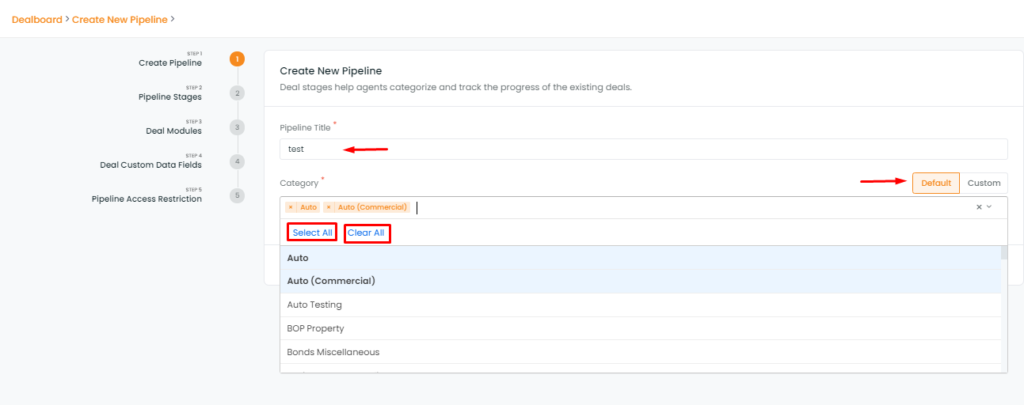Click the Pipeline Title input field
1024x405 pixels.
643,149
